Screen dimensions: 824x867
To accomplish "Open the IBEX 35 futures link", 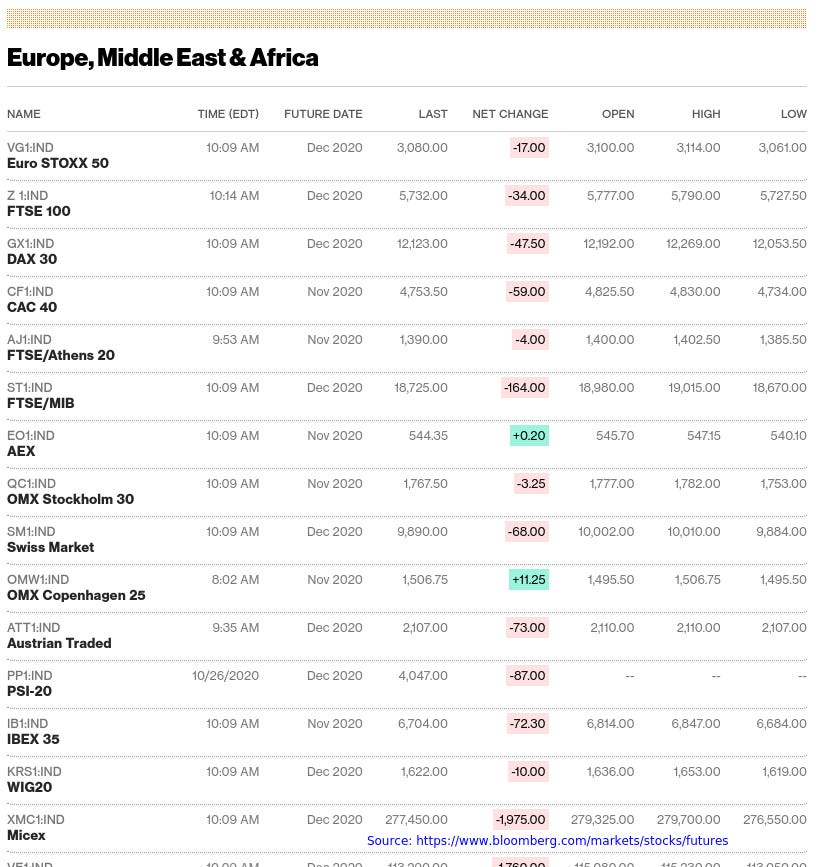I will [33, 739].
